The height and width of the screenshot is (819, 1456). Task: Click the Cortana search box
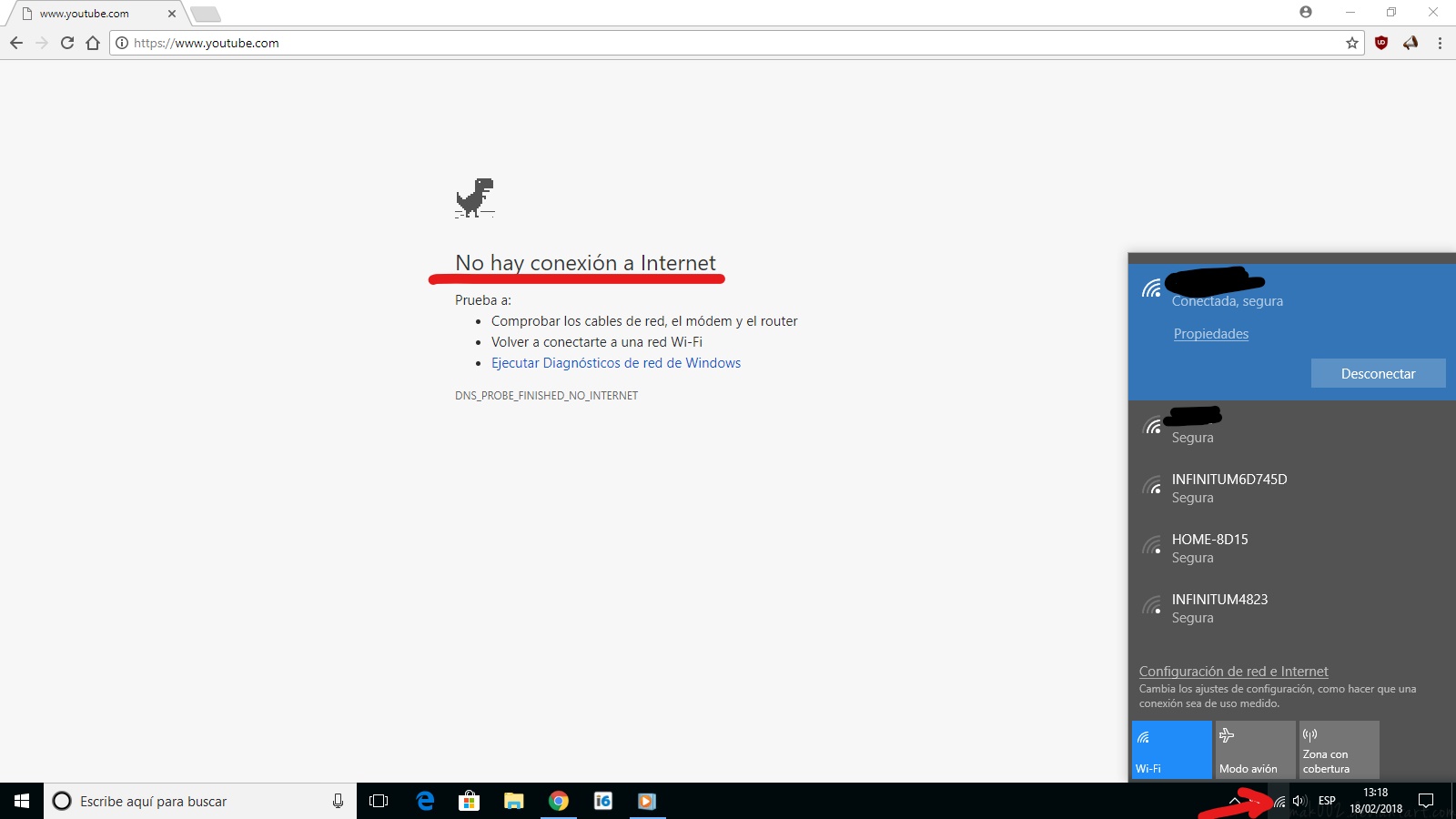click(200, 801)
